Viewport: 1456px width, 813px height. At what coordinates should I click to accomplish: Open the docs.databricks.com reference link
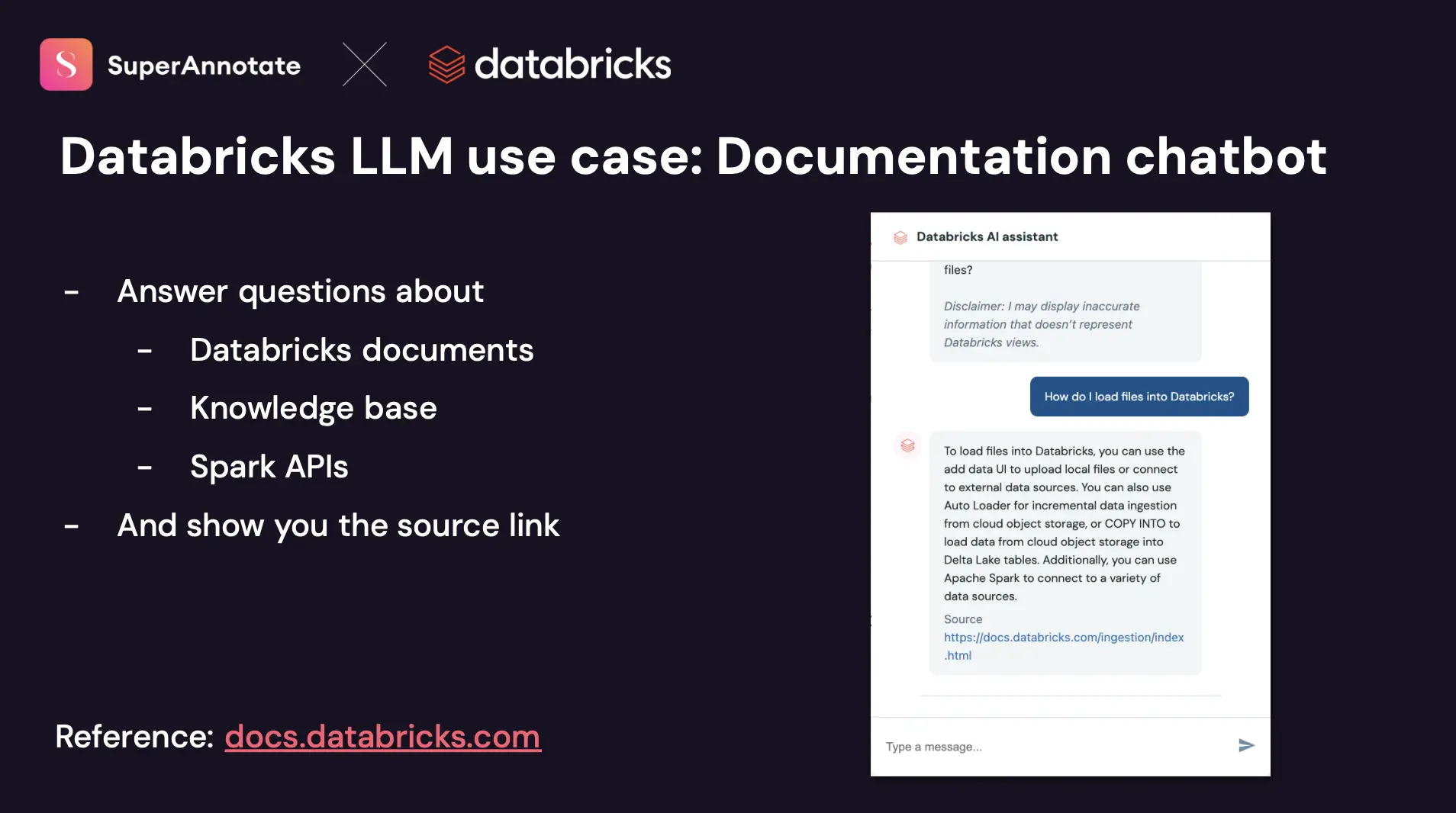383,737
